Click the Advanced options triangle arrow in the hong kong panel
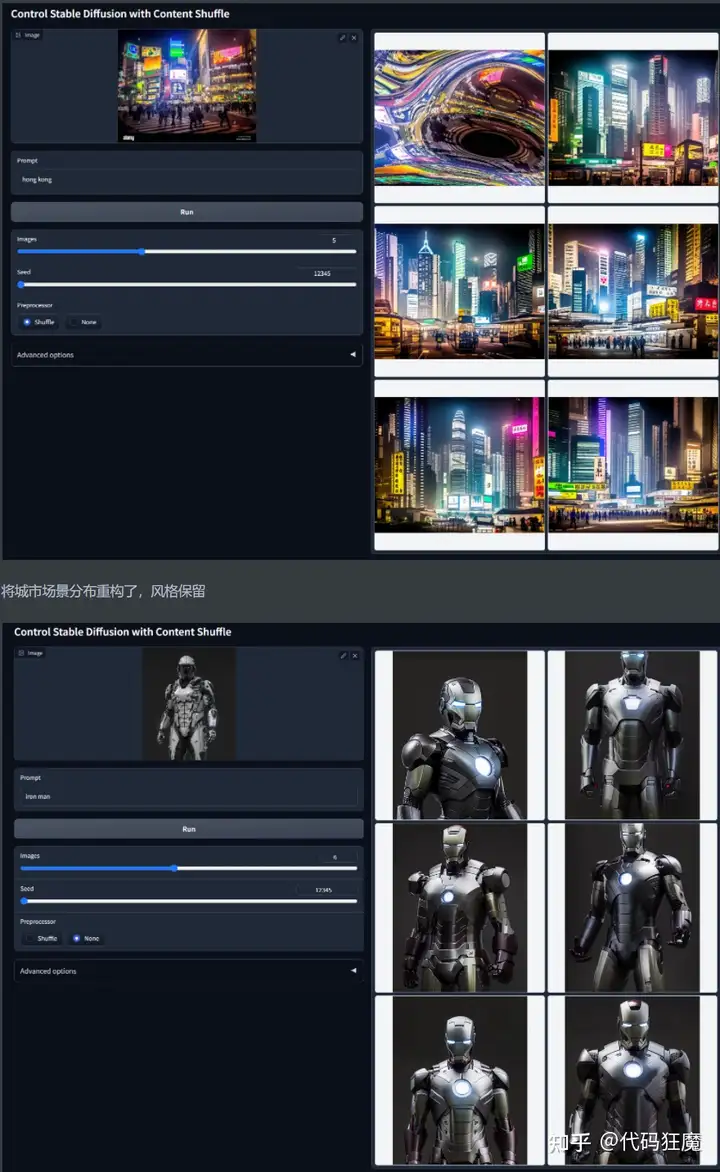 pos(353,355)
